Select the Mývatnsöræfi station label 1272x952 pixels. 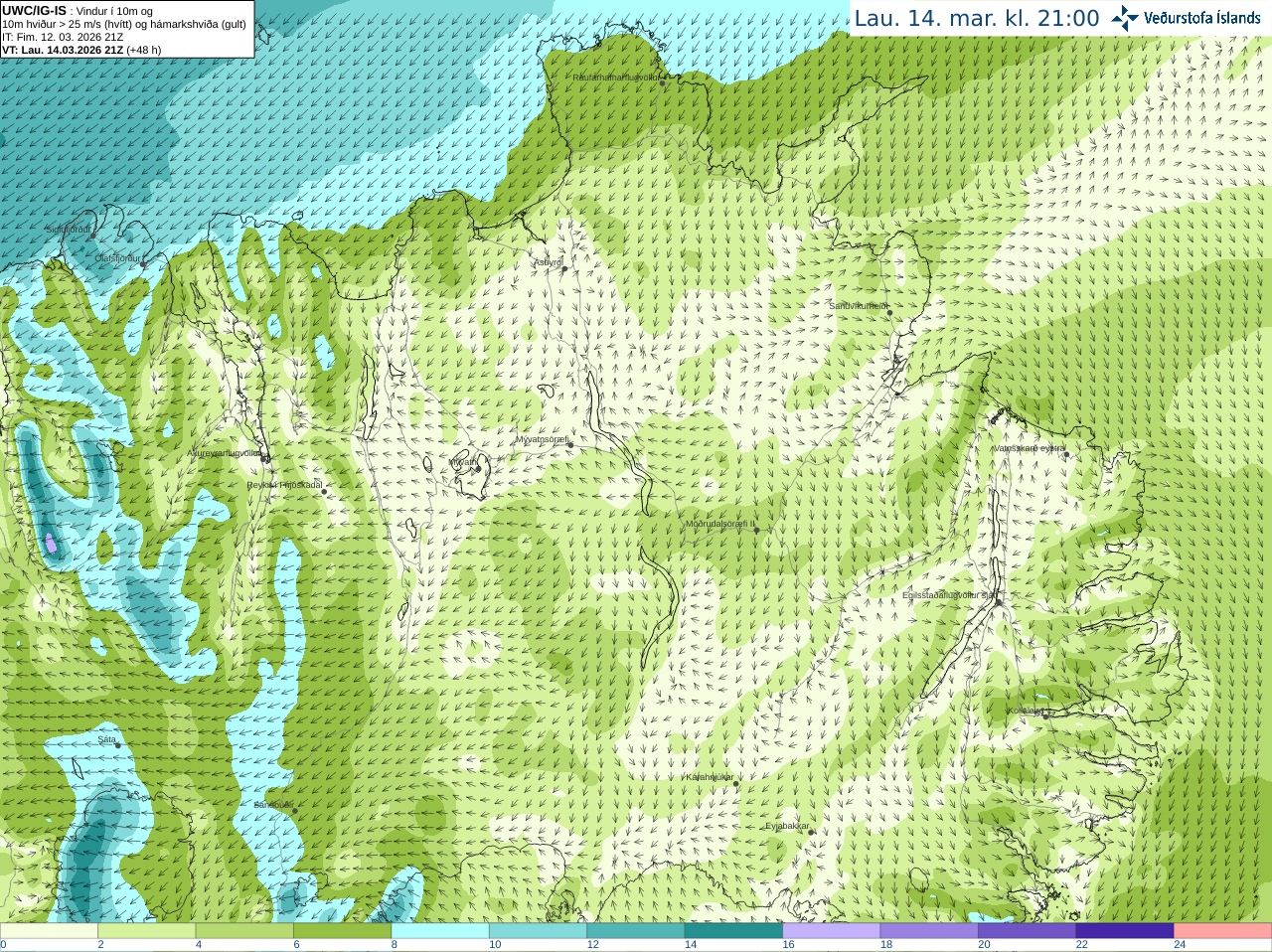[542, 439]
